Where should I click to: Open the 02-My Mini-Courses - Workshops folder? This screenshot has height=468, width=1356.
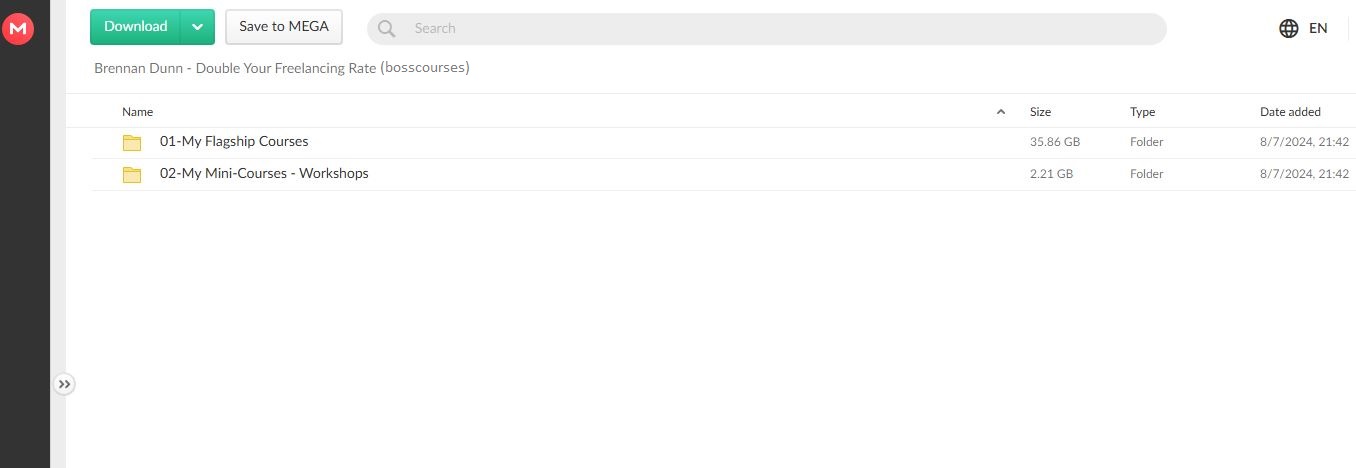(264, 174)
